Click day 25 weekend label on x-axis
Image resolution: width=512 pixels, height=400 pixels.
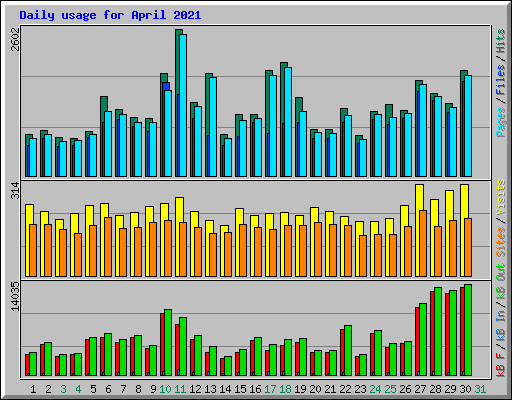click(x=390, y=389)
